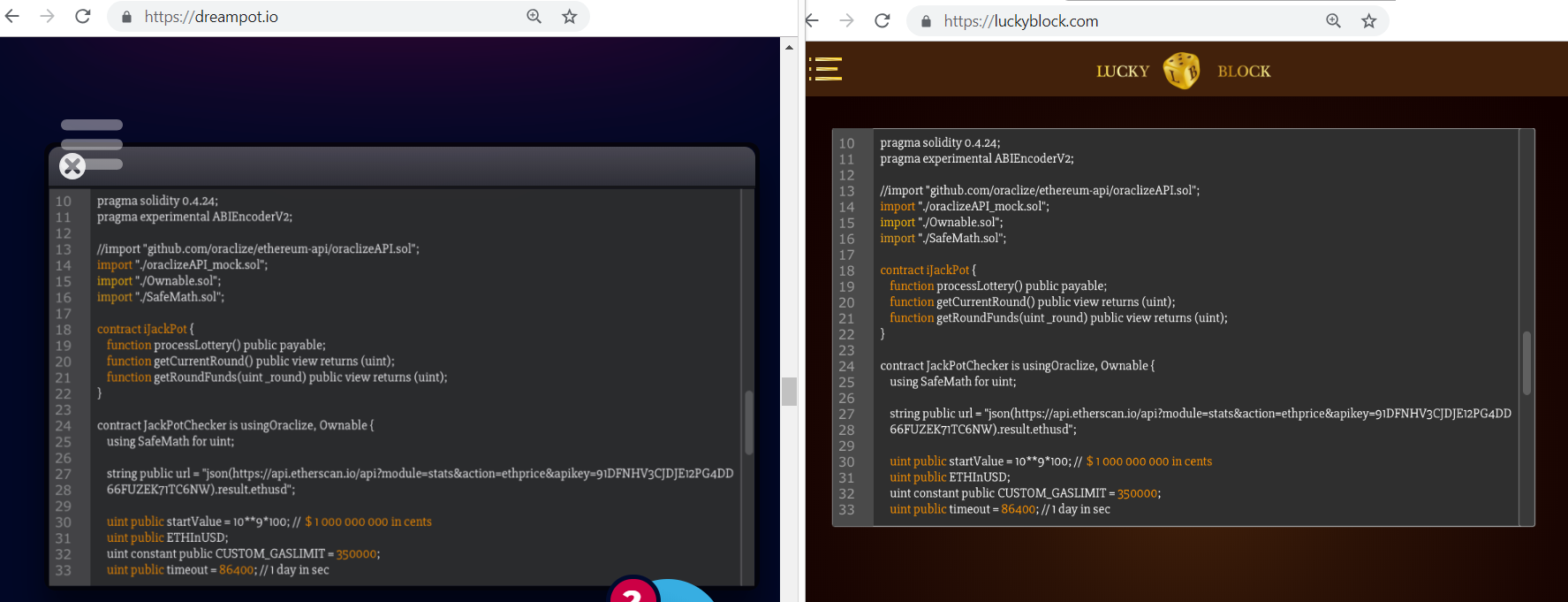
Task: Click the LUCKY text in the header
Action: point(1123,72)
